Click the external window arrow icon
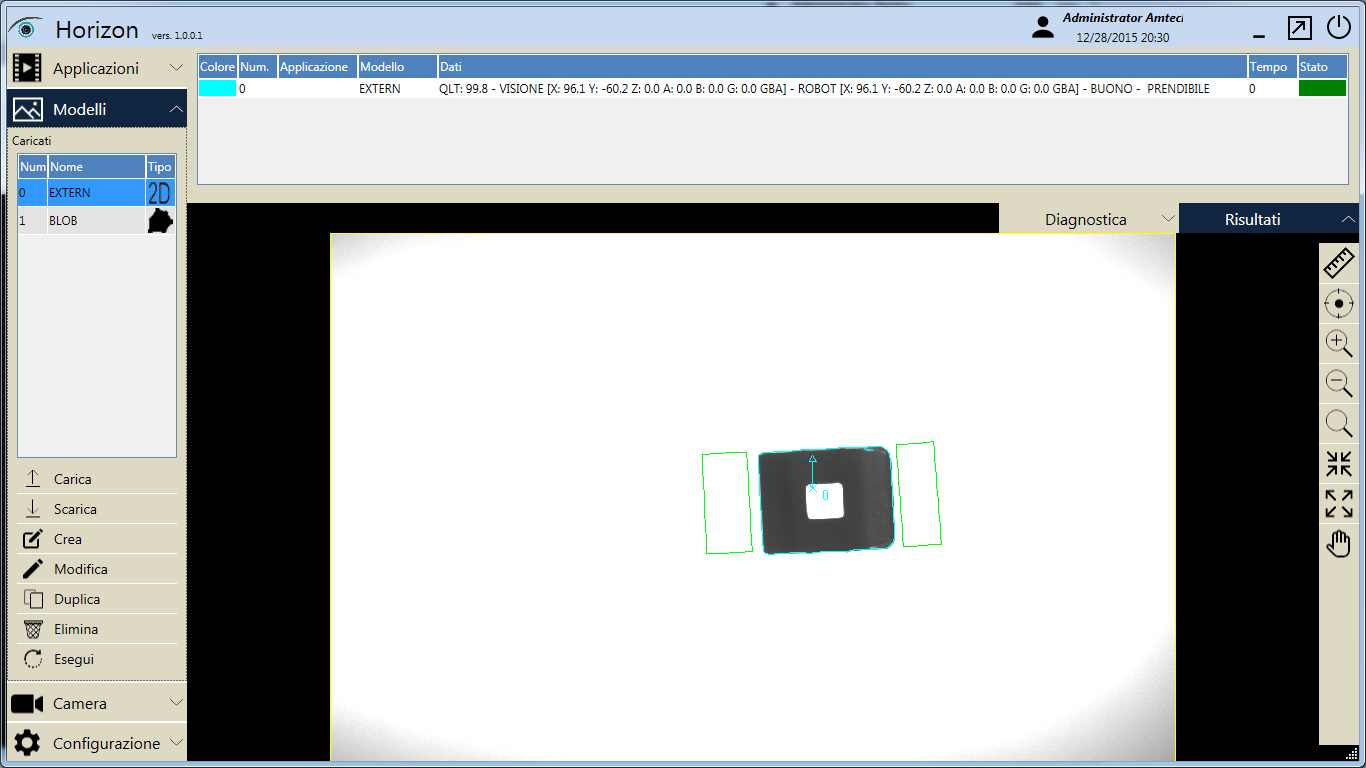The width and height of the screenshot is (1366, 768). (1299, 28)
